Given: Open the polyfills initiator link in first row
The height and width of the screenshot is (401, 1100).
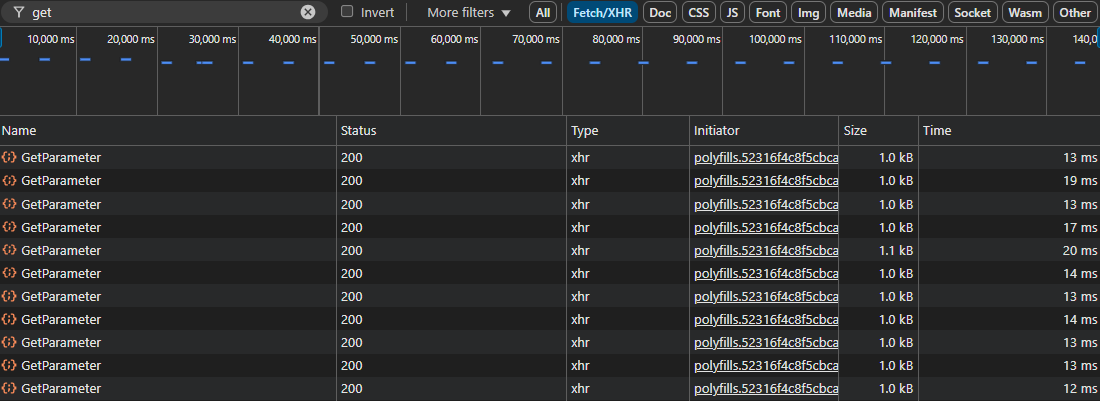Looking at the screenshot, I should click(x=765, y=158).
